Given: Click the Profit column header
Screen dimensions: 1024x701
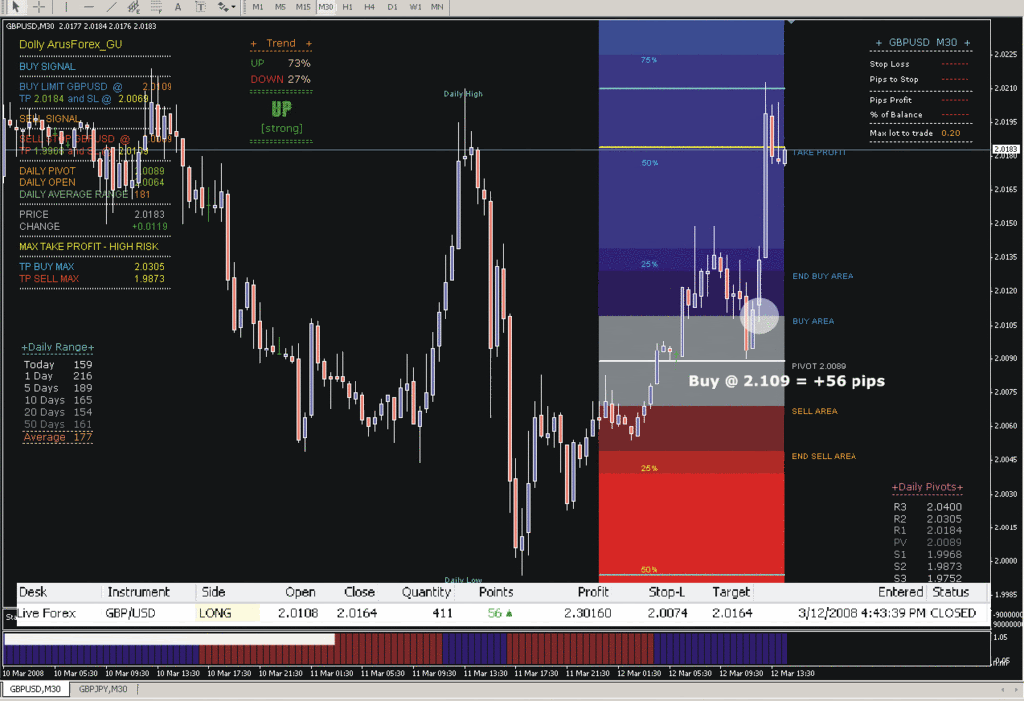Looking at the screenshot, I should pos(593,592).
